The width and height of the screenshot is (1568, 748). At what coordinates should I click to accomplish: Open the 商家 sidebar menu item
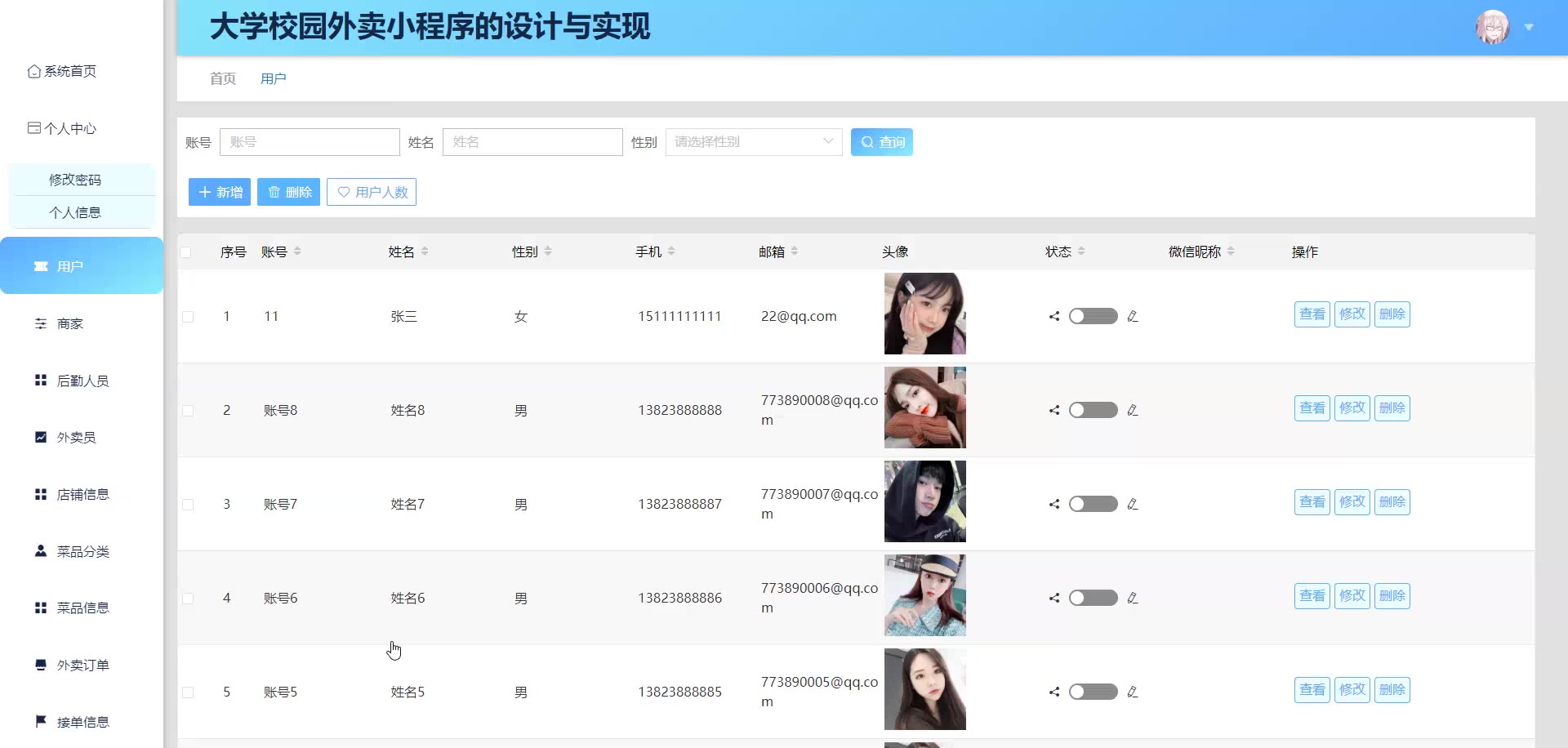click(69, 323)
